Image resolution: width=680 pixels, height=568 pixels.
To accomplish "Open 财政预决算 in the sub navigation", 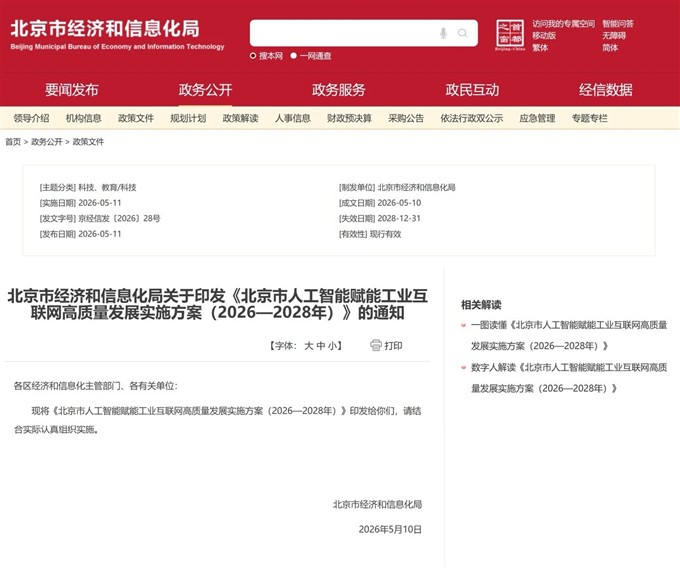I will pyautogui.click(x=349, y=118).
